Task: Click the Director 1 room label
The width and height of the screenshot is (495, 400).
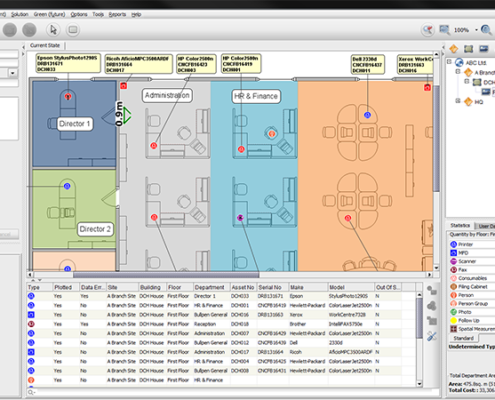Action: coord(74,124)
